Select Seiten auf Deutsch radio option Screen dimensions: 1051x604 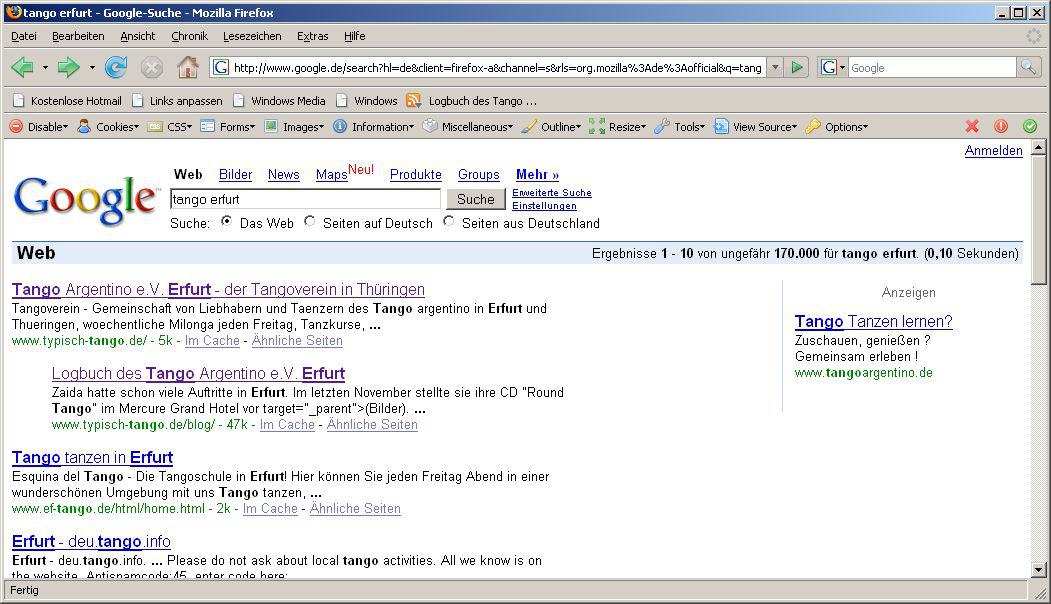pyautogui.click(x=310, y=222)
